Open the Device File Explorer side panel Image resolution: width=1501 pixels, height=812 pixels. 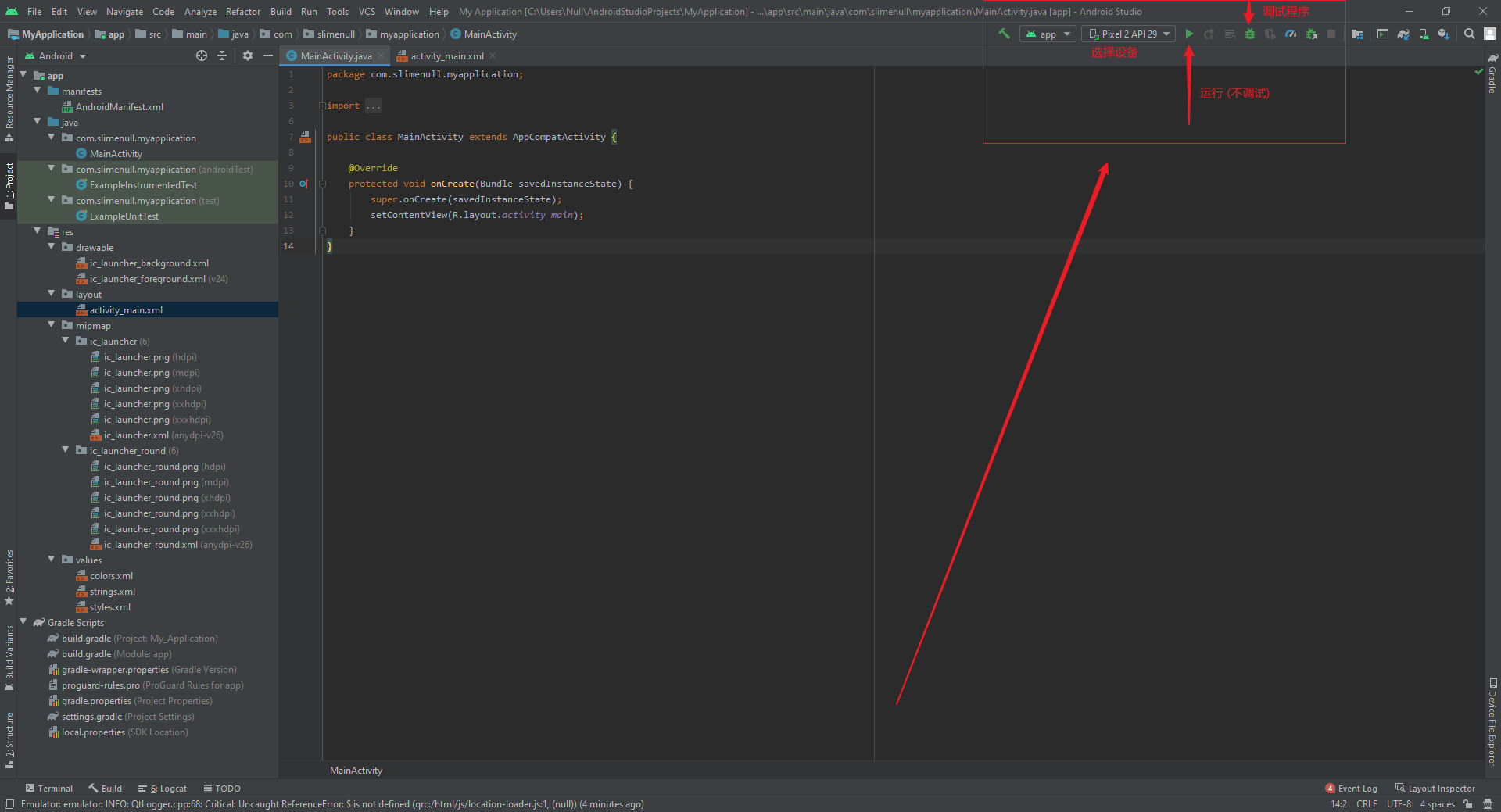[x=1492, y=721]
